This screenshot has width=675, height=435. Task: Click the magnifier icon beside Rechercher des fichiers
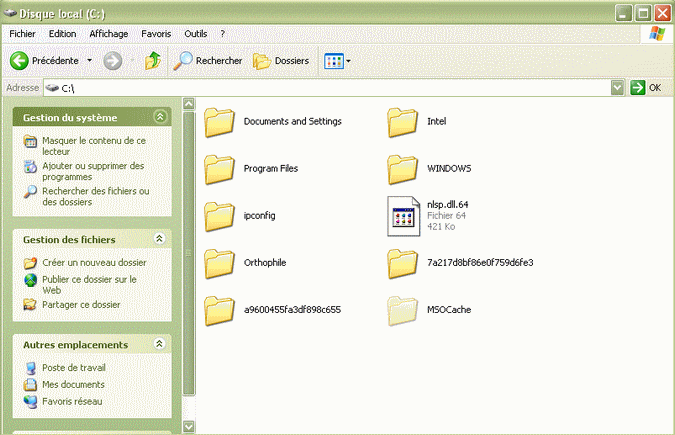30,192
